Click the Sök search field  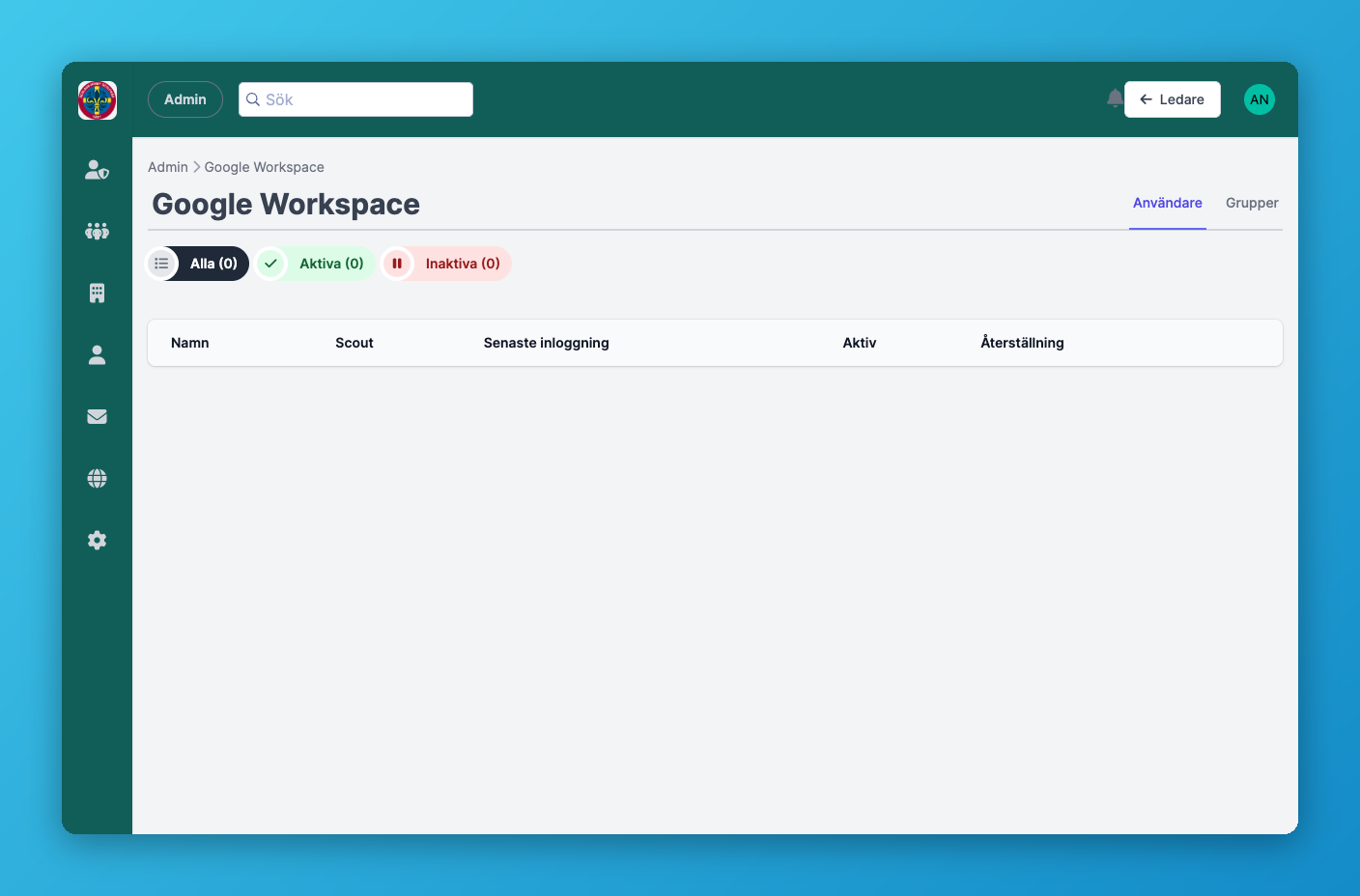coord(355,99)
